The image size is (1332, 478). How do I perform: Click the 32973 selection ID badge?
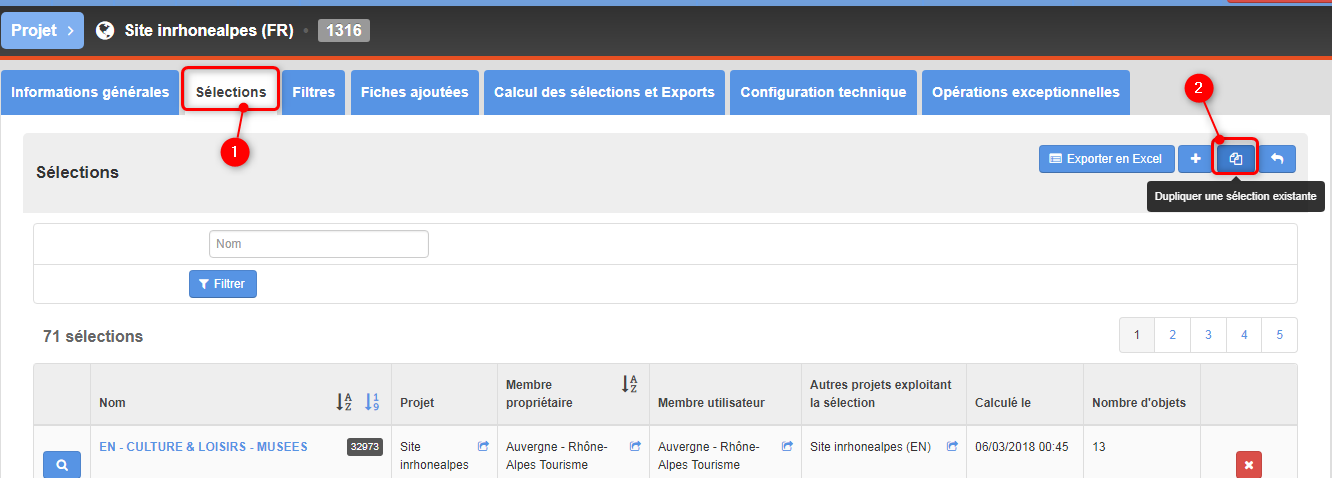[x=365, y=447]
